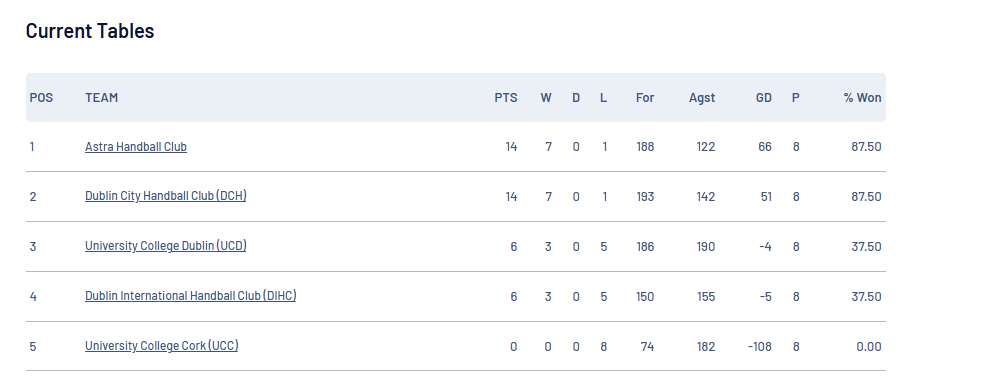Open Dublin International Handball Club (DIHC) link
Viewport: 984px width, 385px height.
(191, 296)
